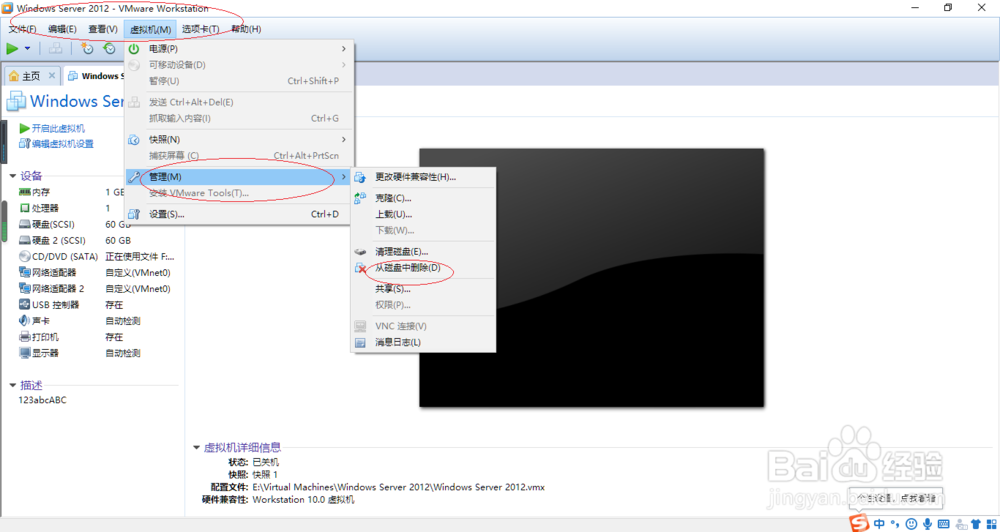
Task: Click the green power icon beside 电源(P)
Action: 134,48
